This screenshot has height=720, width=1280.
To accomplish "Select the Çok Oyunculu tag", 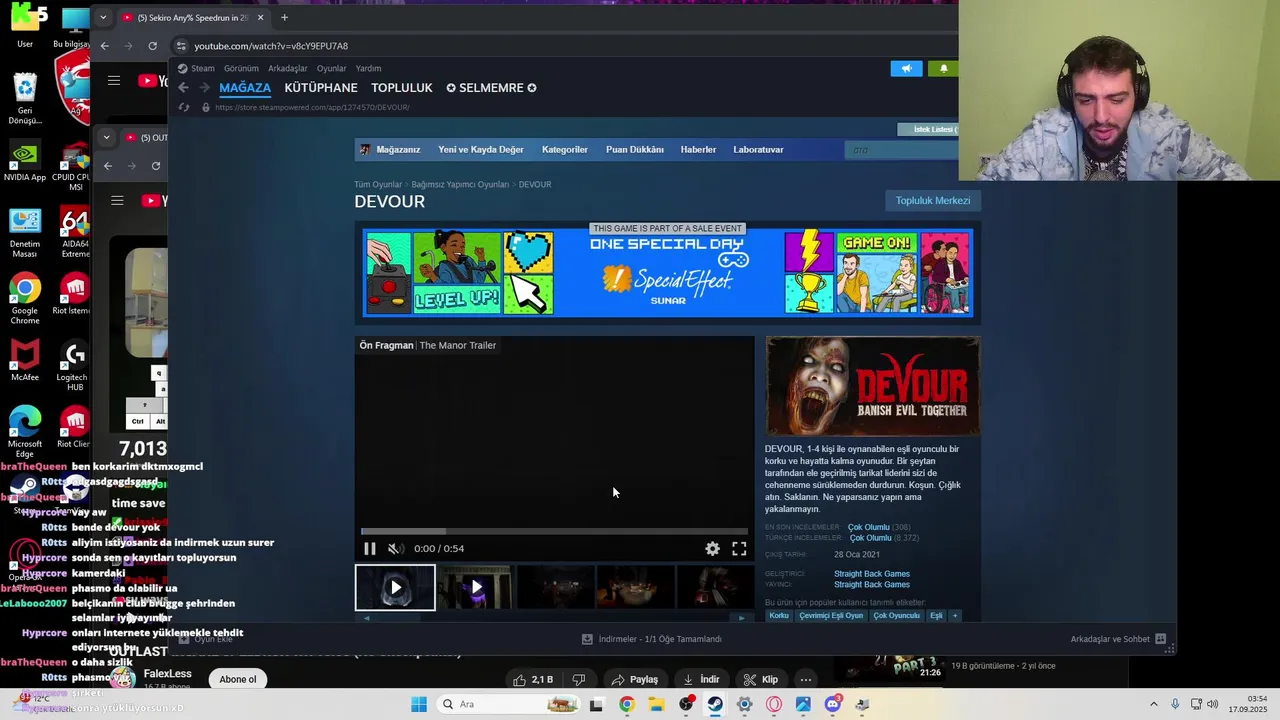I will pyautogui.click(x=896, y=616).
